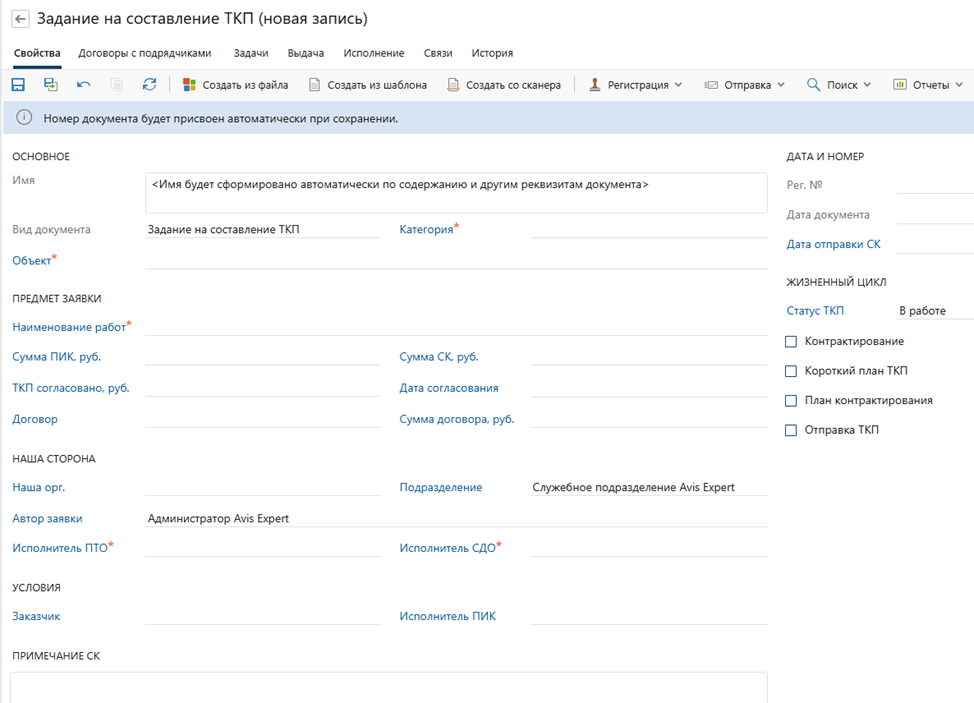Tick the Короткий план ТКП checkbox

point(791,371)
